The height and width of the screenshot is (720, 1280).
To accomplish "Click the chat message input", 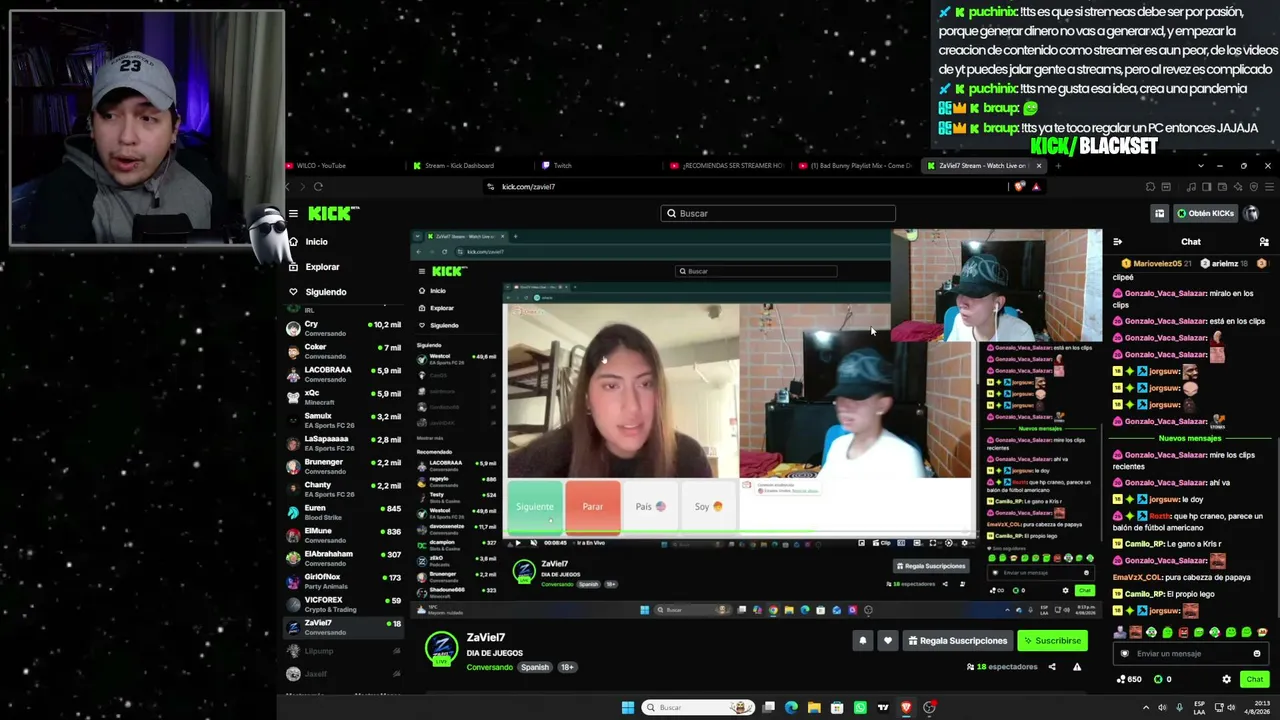I will pyautogui.click(x=1190, y=654).
